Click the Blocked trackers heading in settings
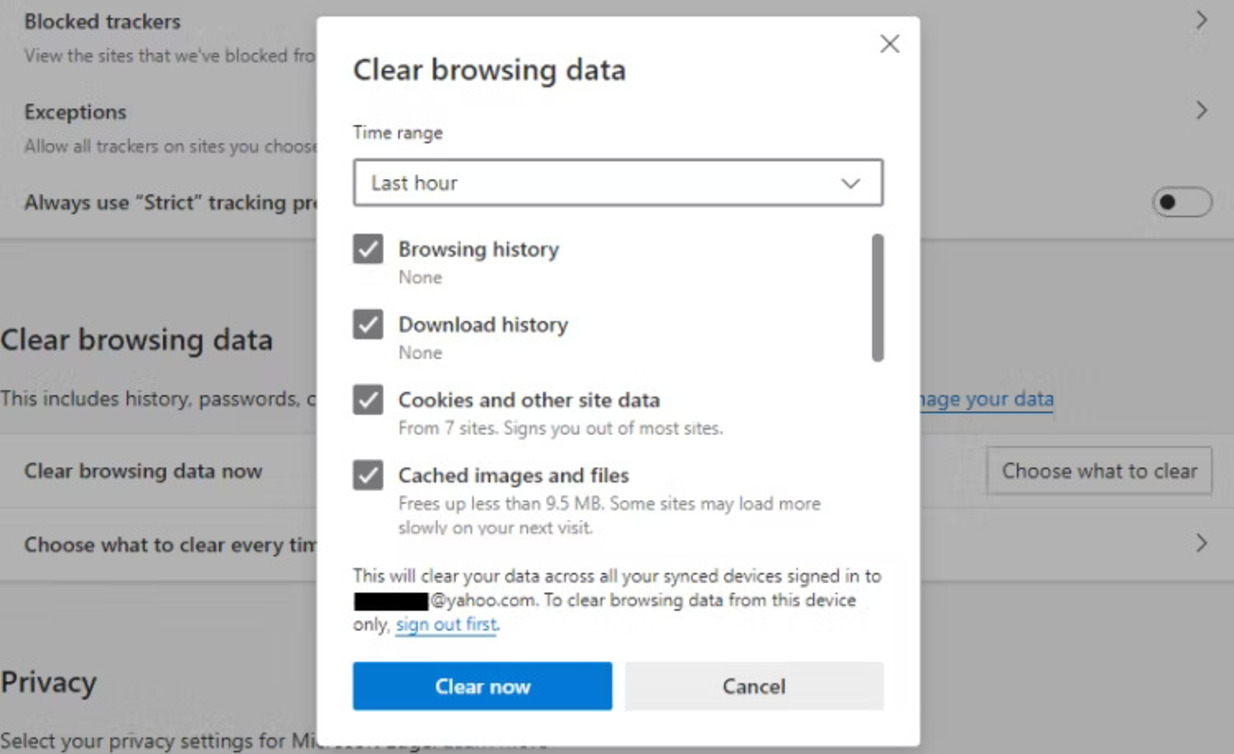This screenshot has height=754, width=1234. 102,21
